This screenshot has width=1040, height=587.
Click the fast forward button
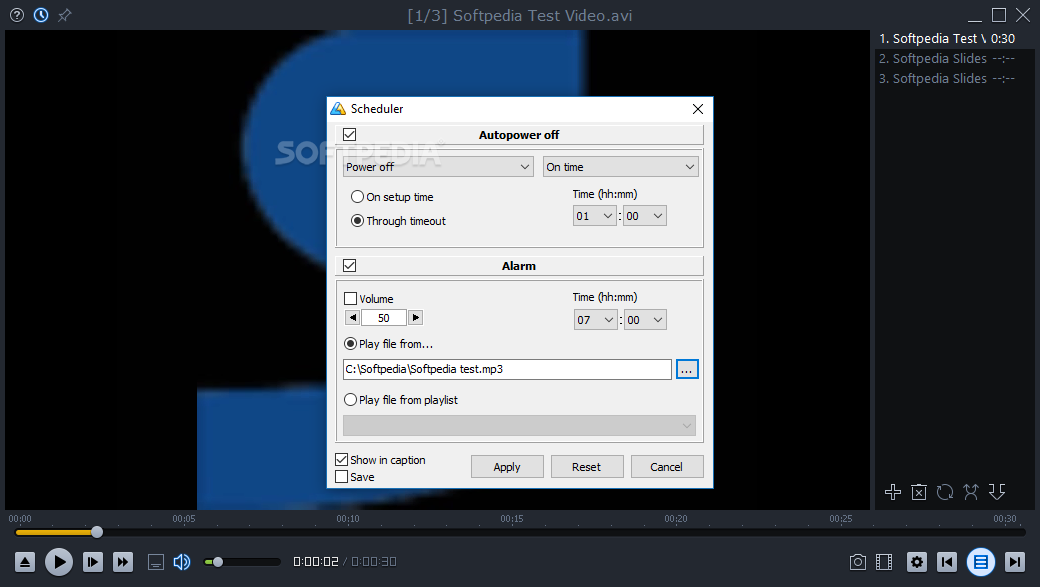(123, 562)
